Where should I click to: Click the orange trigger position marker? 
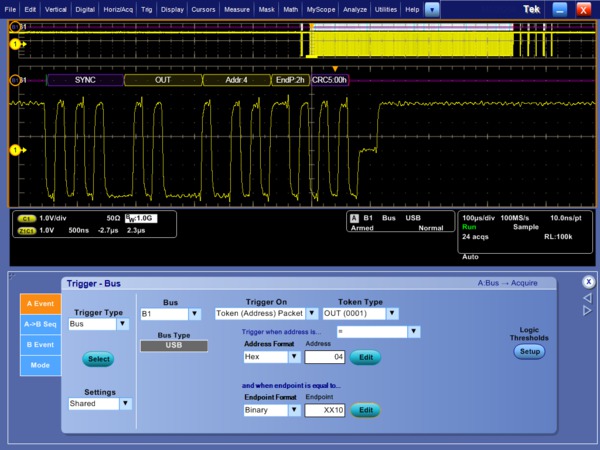335,68
